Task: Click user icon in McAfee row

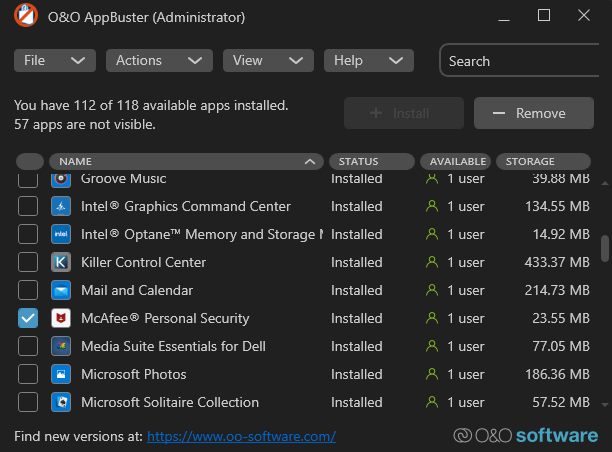Action: tap(432, 319)
